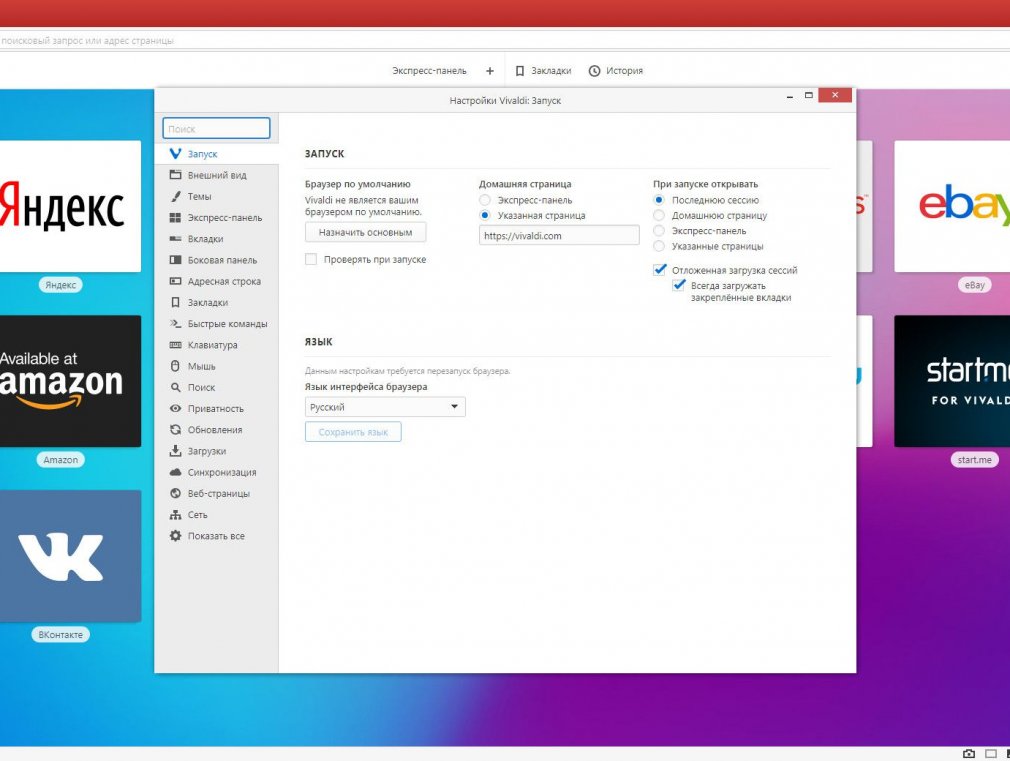The image size is (1010, 761).
Task: Open Синхронизация settings via cloud icon
Action: coord(175,472)
